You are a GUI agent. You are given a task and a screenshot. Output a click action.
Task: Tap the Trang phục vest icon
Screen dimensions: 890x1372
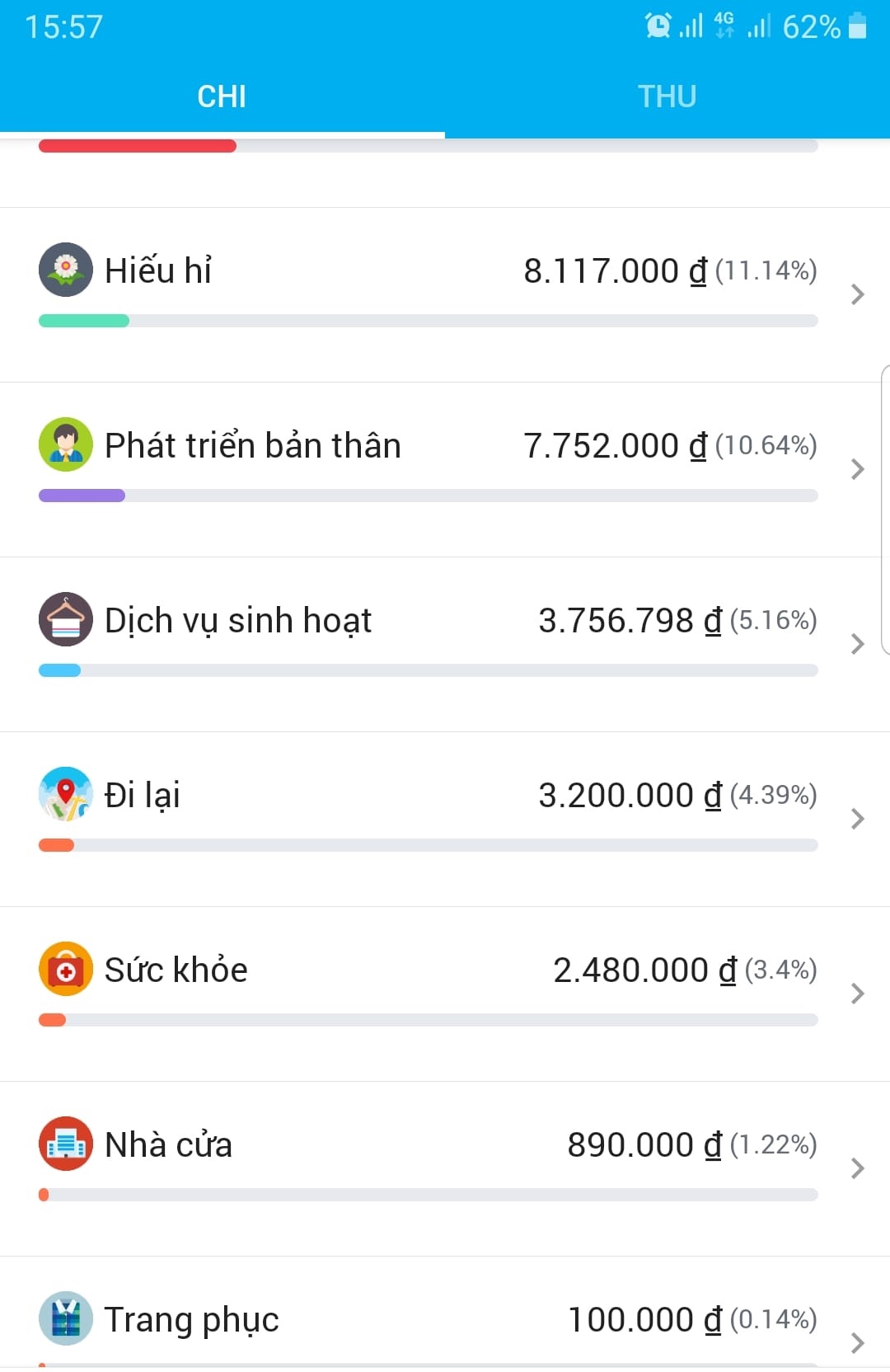[x=66, y=1318]
